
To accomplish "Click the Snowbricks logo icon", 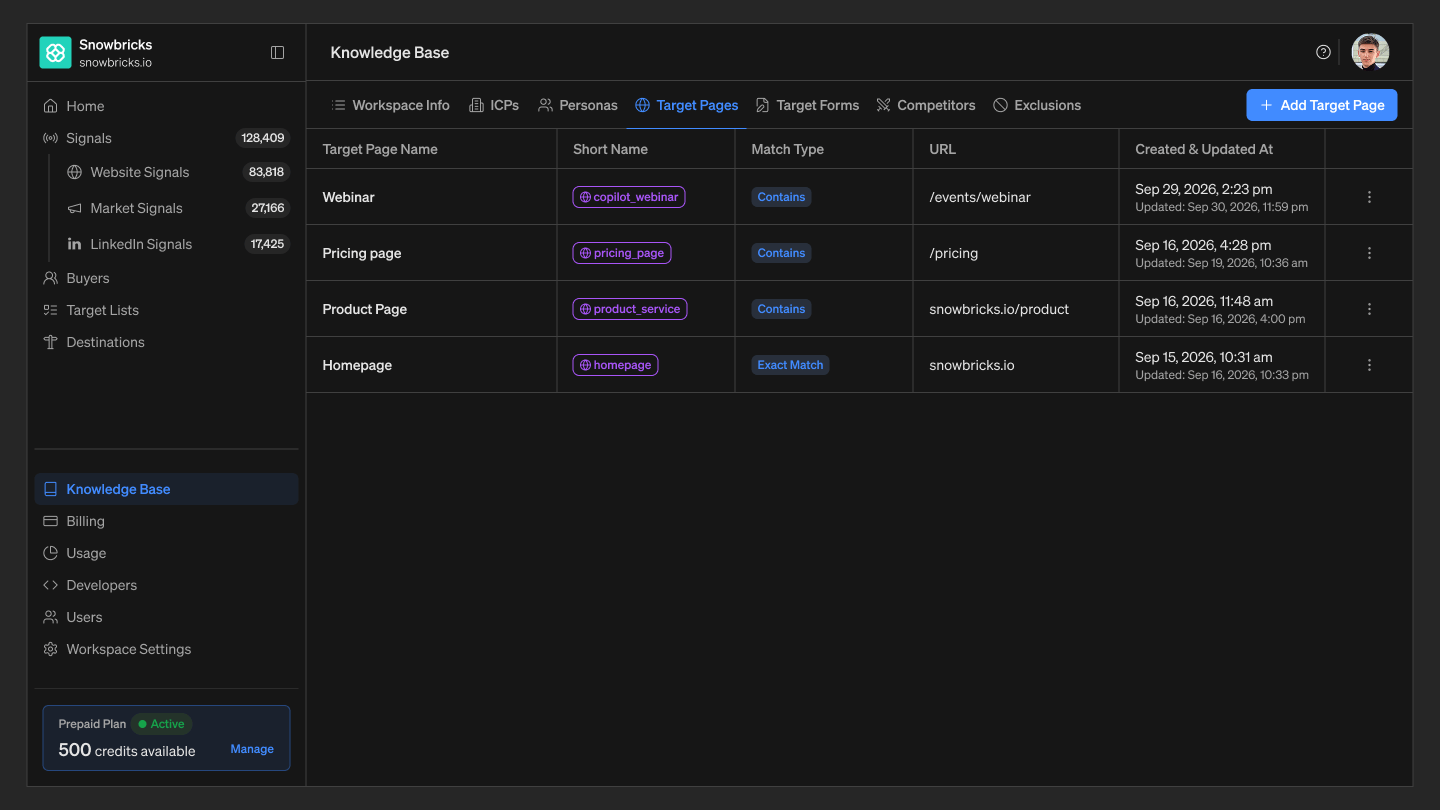I will [55, 53].
